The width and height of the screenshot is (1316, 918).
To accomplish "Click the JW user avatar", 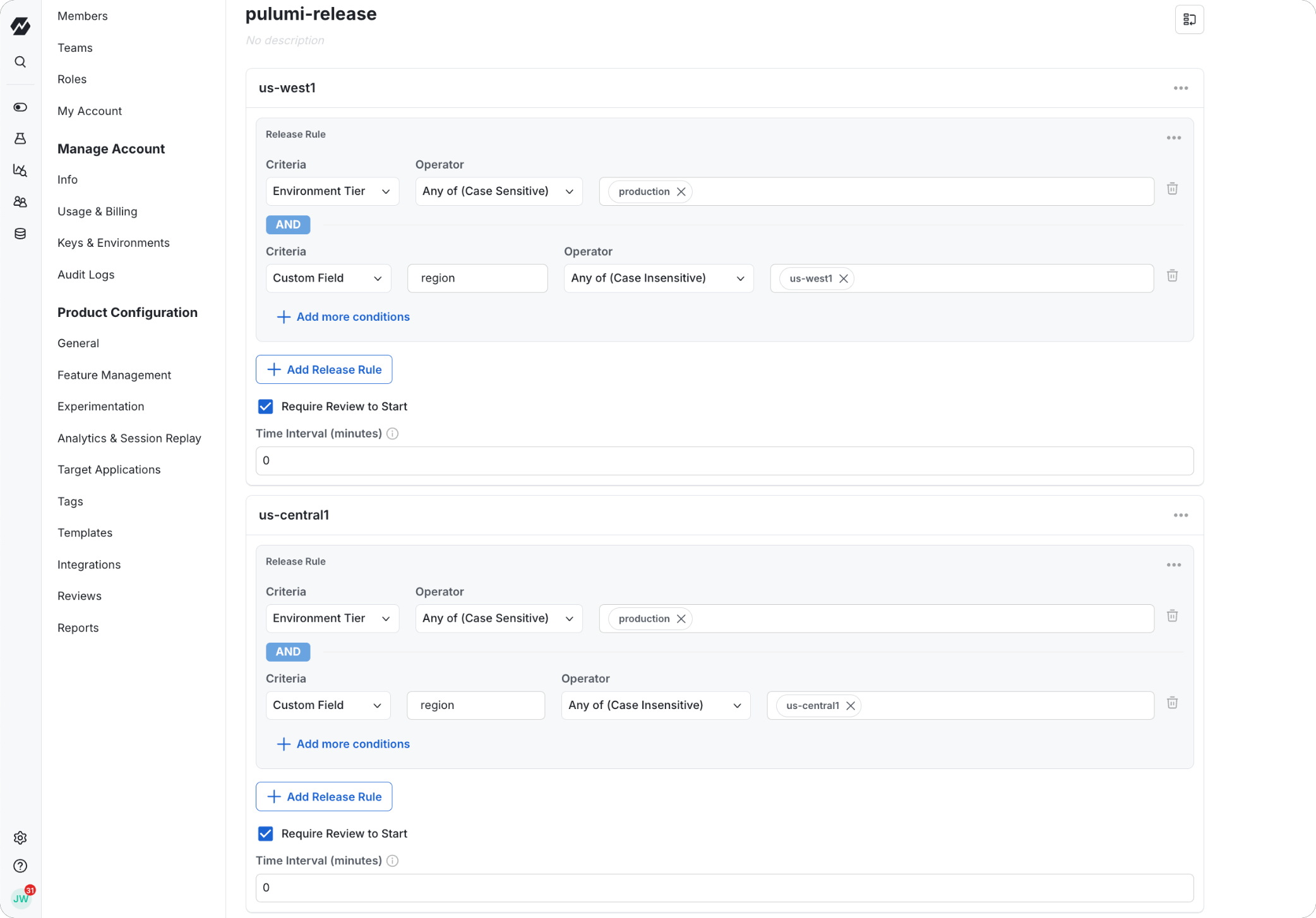I will [21, 898].
